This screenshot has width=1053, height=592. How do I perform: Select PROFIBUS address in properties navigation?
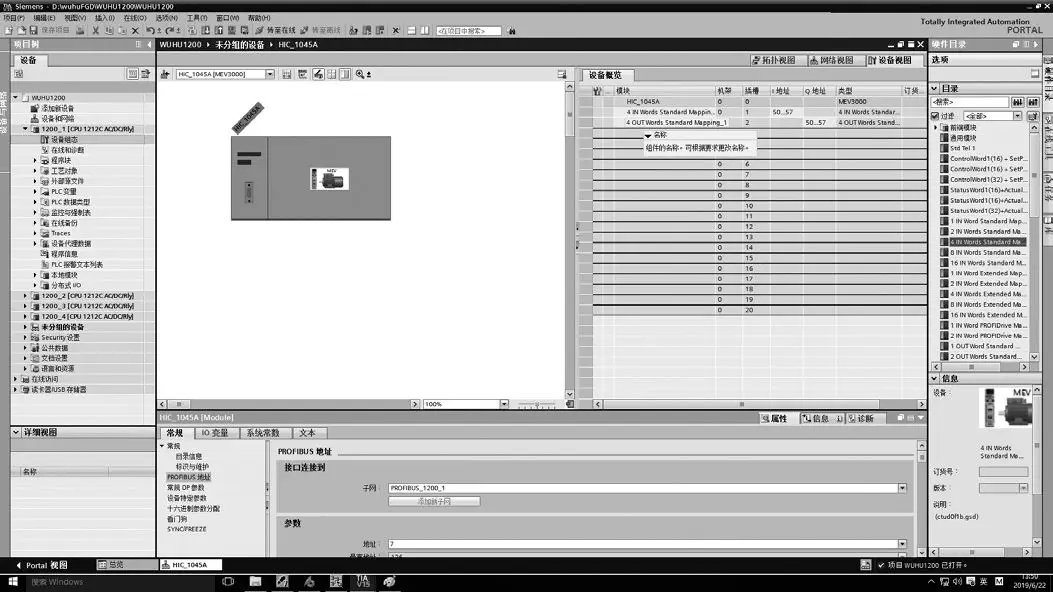pos(188,477)
